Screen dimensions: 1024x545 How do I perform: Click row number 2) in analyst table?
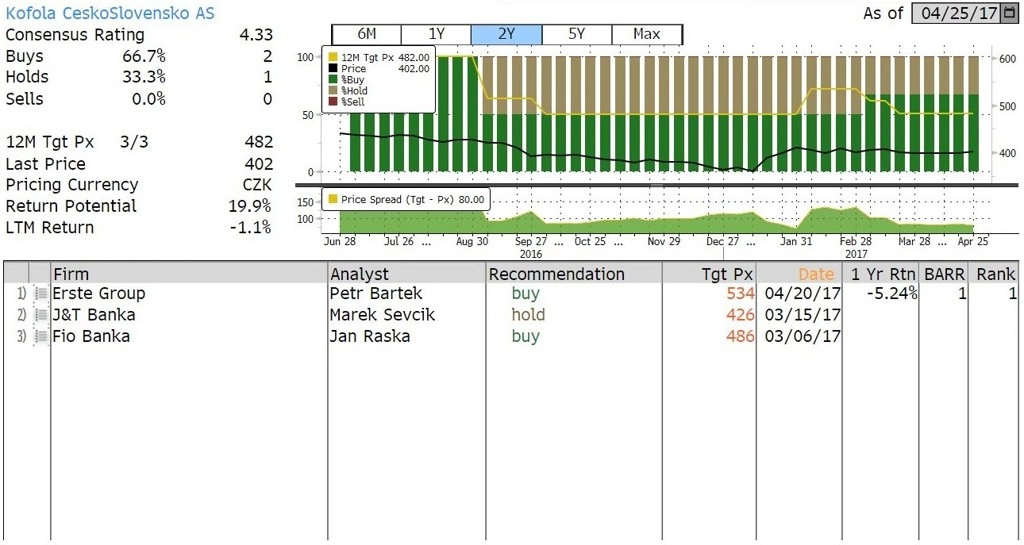(22, 315)
